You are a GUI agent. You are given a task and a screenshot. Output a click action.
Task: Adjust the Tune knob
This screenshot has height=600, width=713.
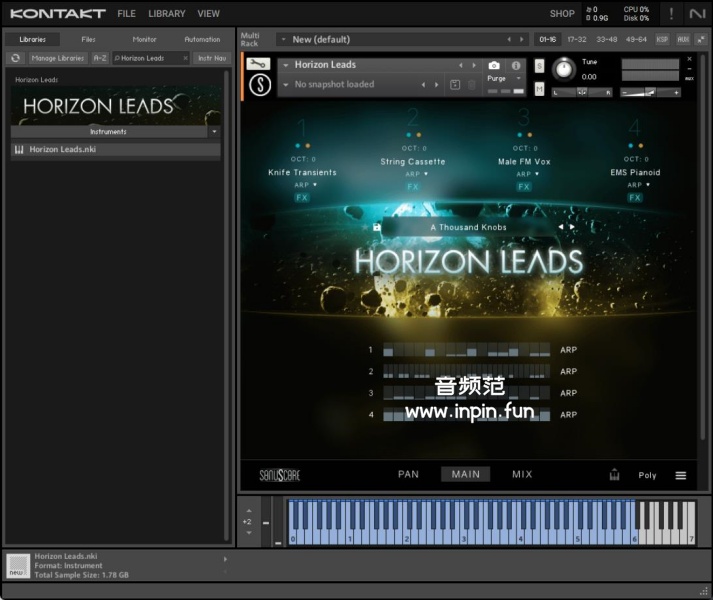tap(564, 70)
